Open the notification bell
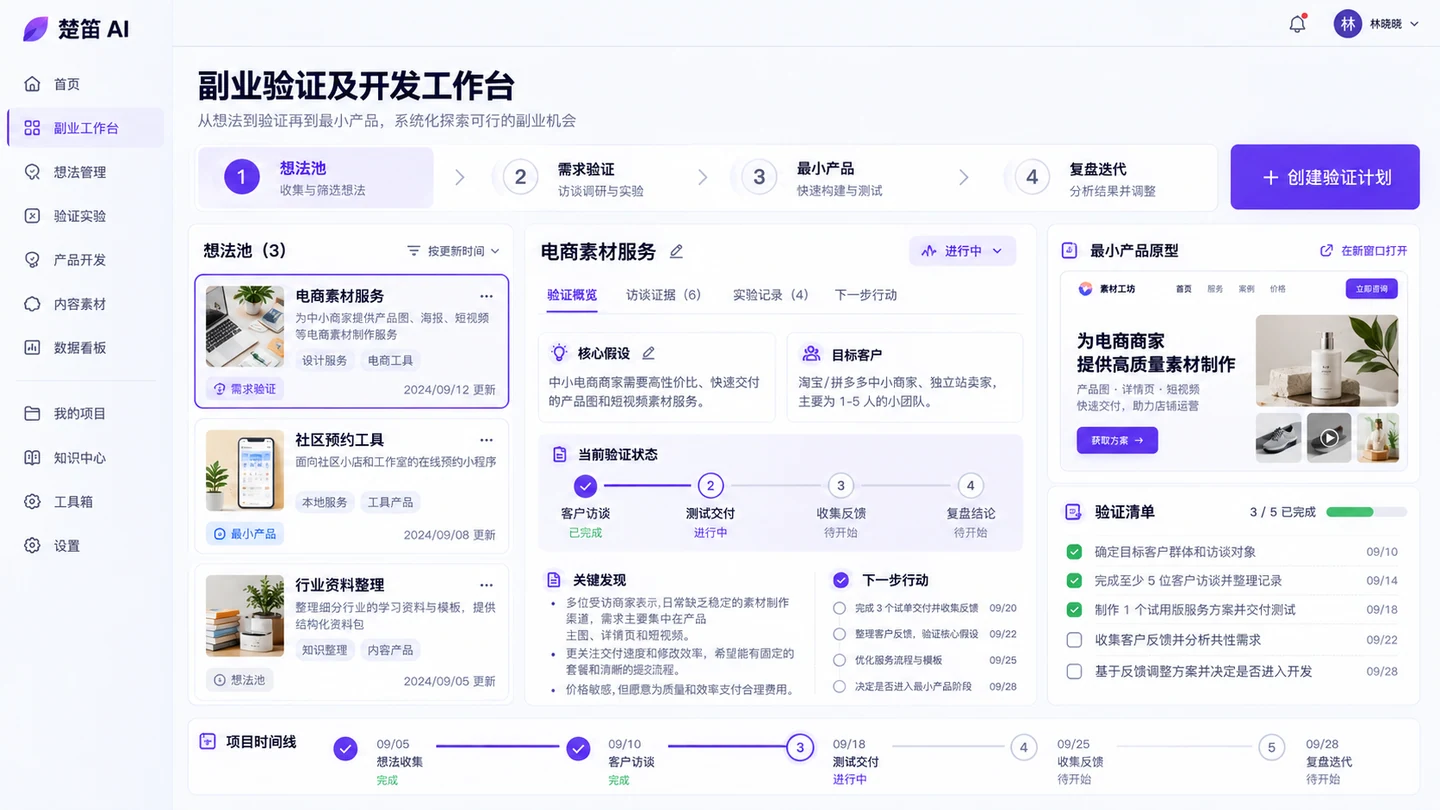This screenshot has width=1440, height=810. [x=1297, y=24]
